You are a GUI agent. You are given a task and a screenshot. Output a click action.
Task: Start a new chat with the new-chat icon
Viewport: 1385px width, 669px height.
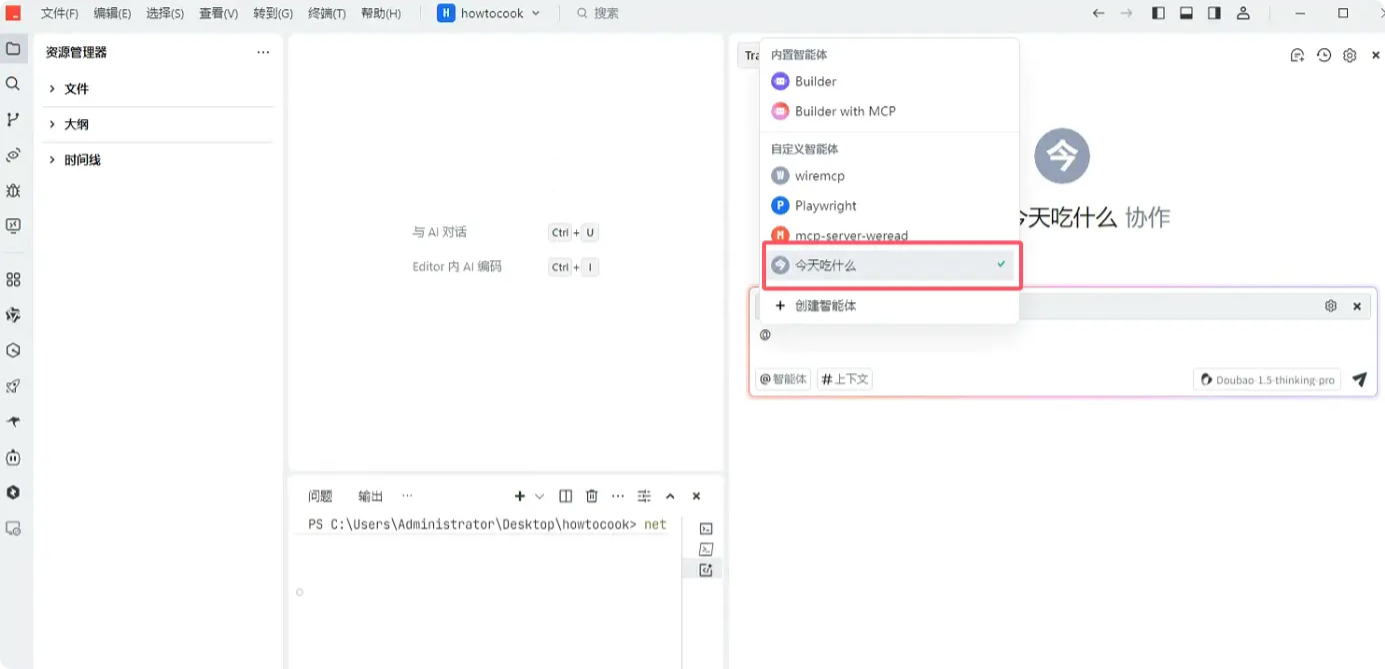pyautogui.click(x=1297, y=55)
